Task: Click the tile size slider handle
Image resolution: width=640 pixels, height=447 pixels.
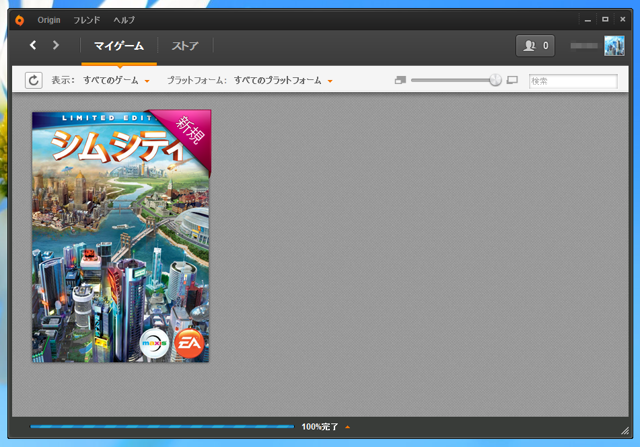Action: pos(495,80)
